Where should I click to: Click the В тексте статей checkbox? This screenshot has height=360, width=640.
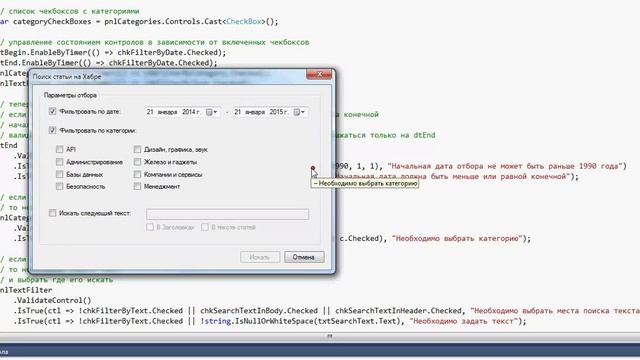pos(204,227)
